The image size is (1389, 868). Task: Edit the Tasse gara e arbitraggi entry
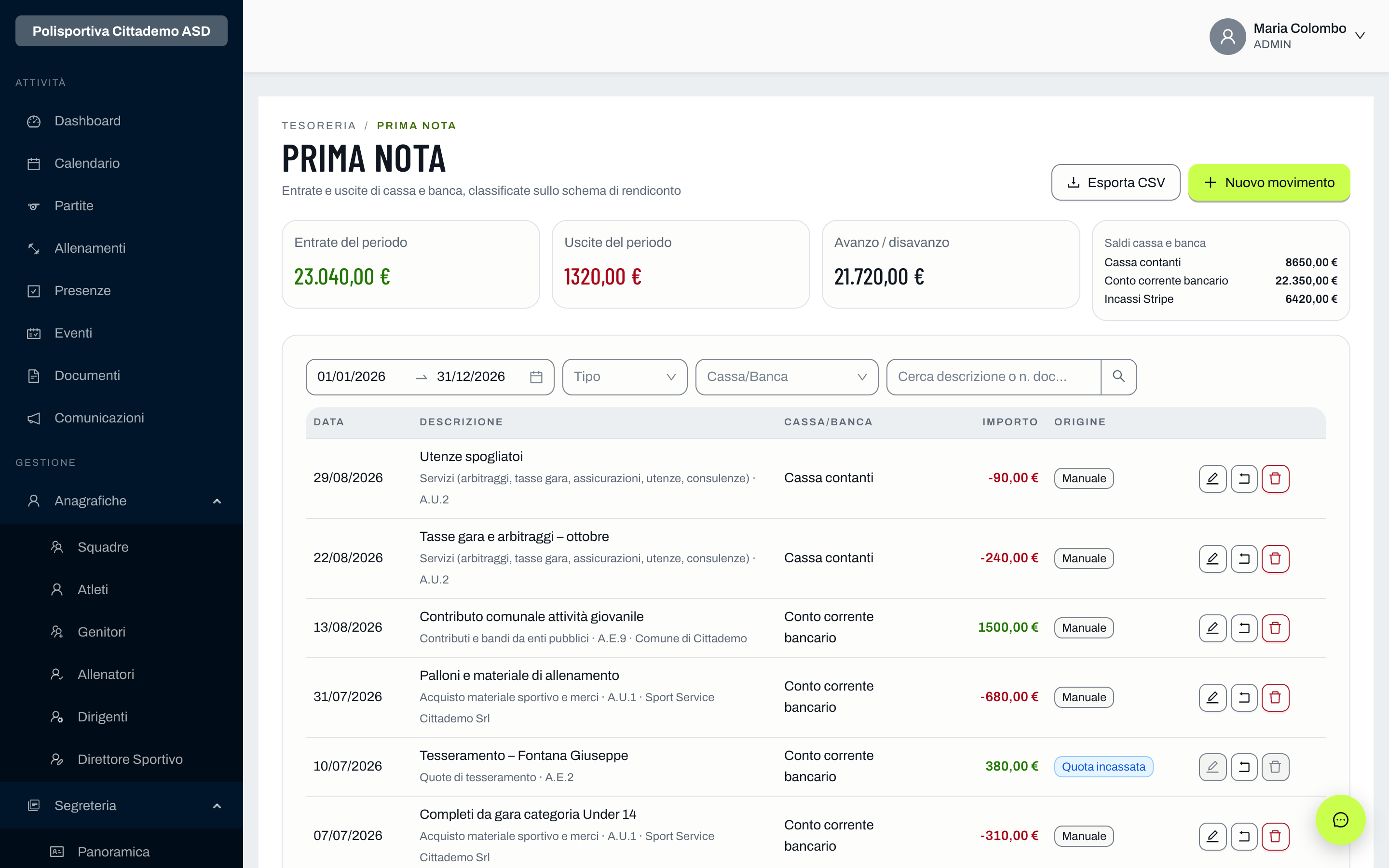[x=1212, y=558]
